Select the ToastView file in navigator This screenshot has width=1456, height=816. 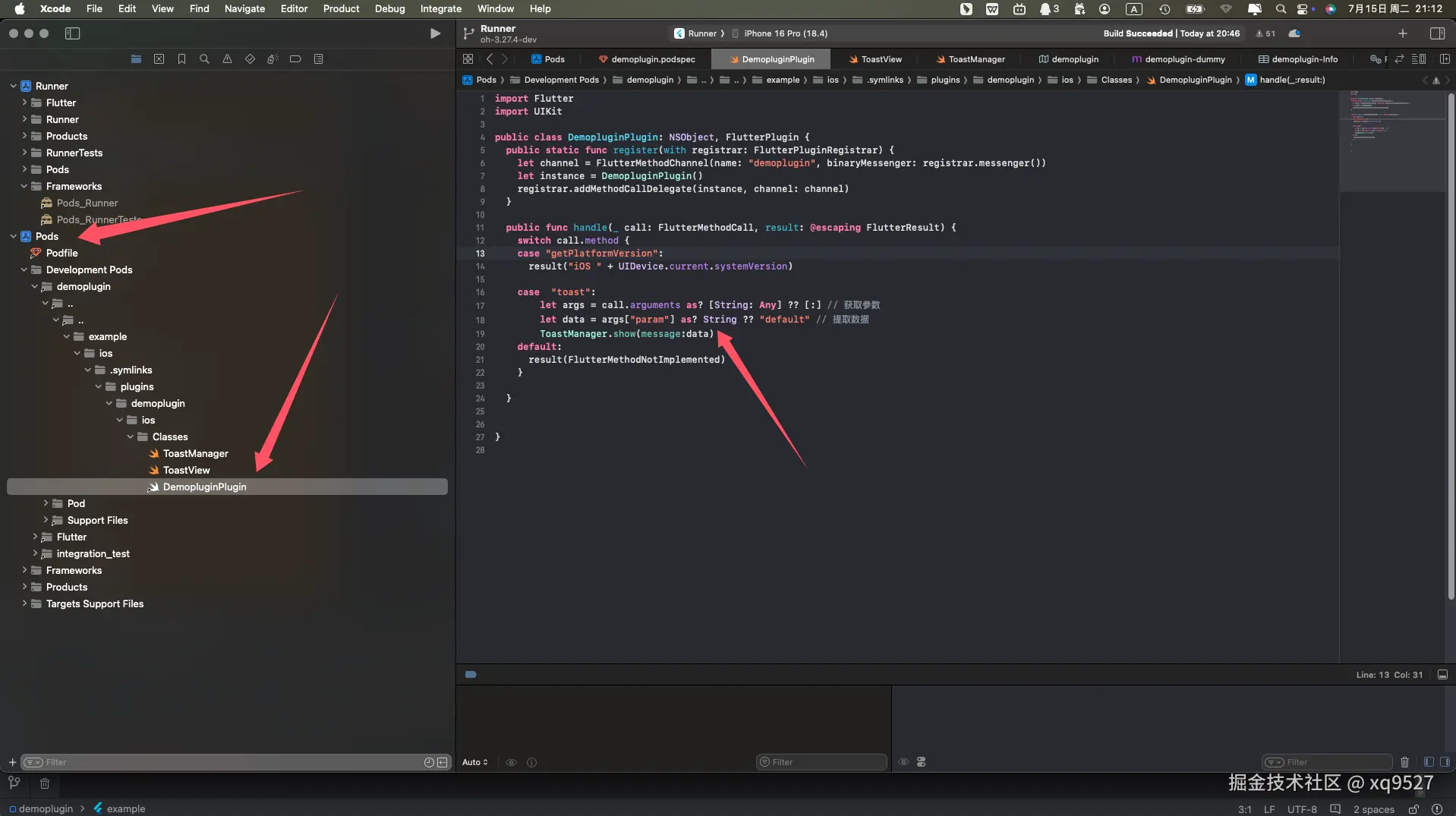(x=186, y=470)
